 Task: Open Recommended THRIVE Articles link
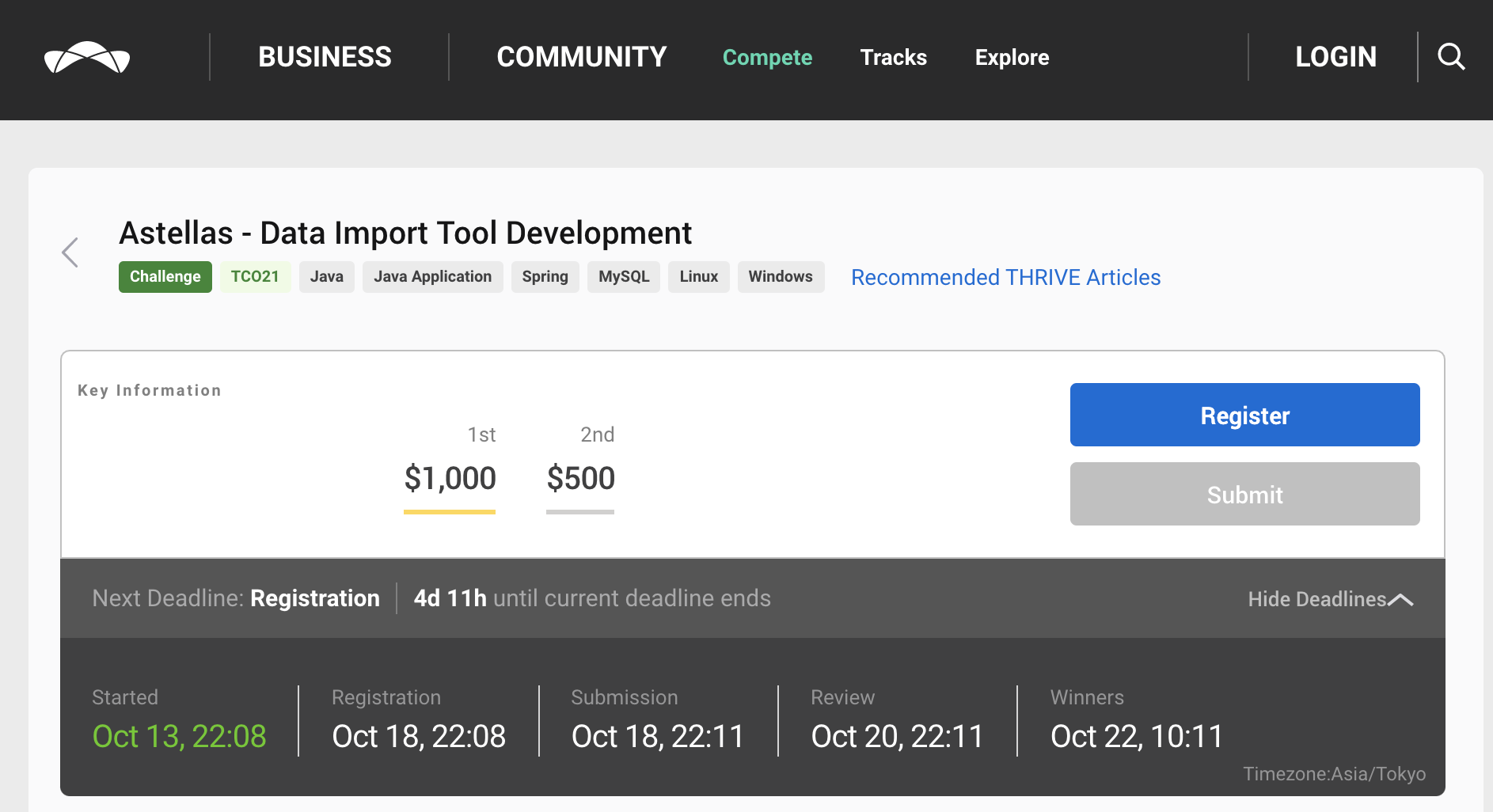tap(1005, 277)
